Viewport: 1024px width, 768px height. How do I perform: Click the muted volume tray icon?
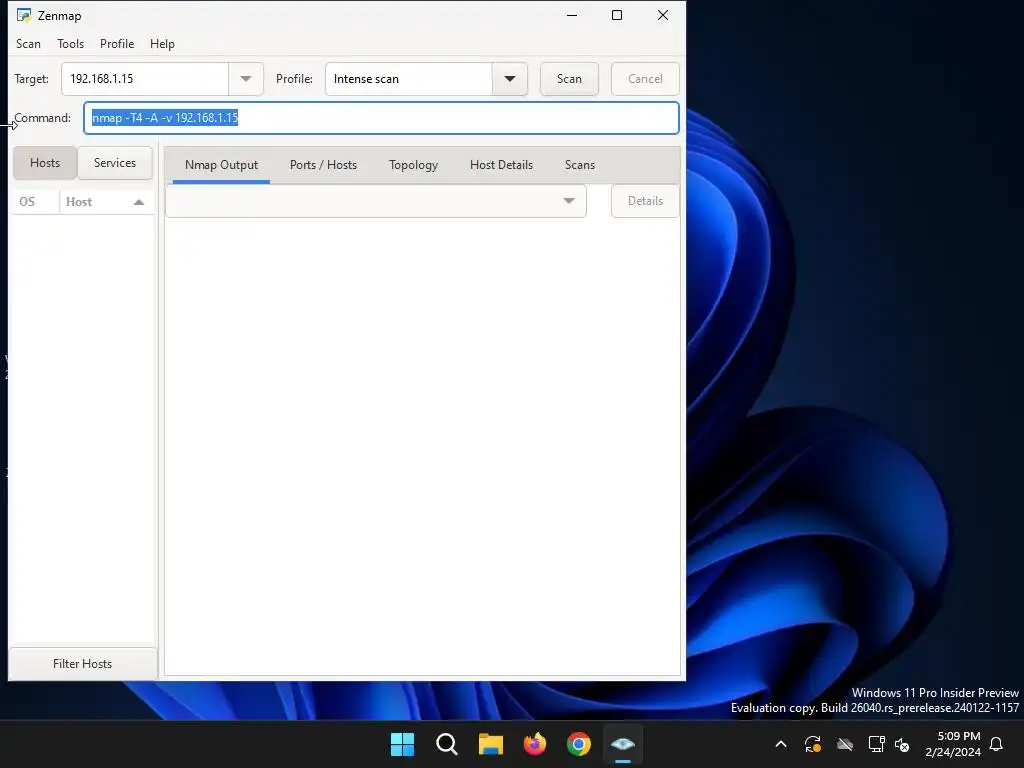(x=902, y=744)
